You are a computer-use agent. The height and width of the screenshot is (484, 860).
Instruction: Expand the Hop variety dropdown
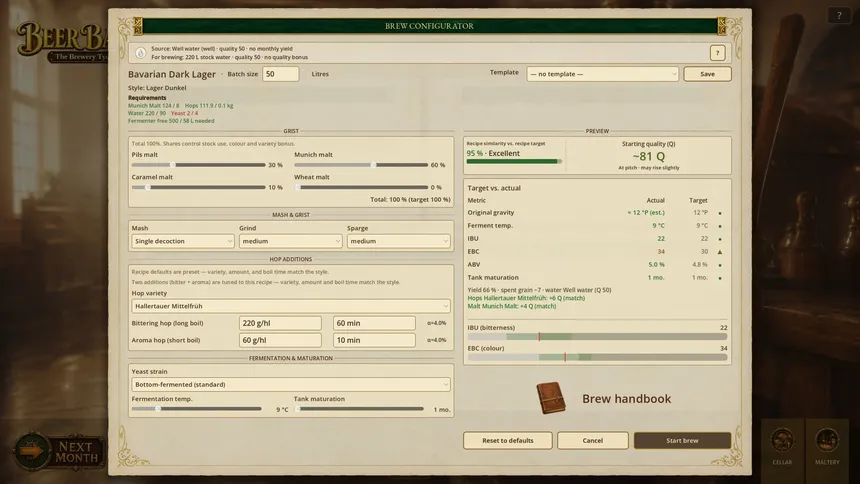291,306
